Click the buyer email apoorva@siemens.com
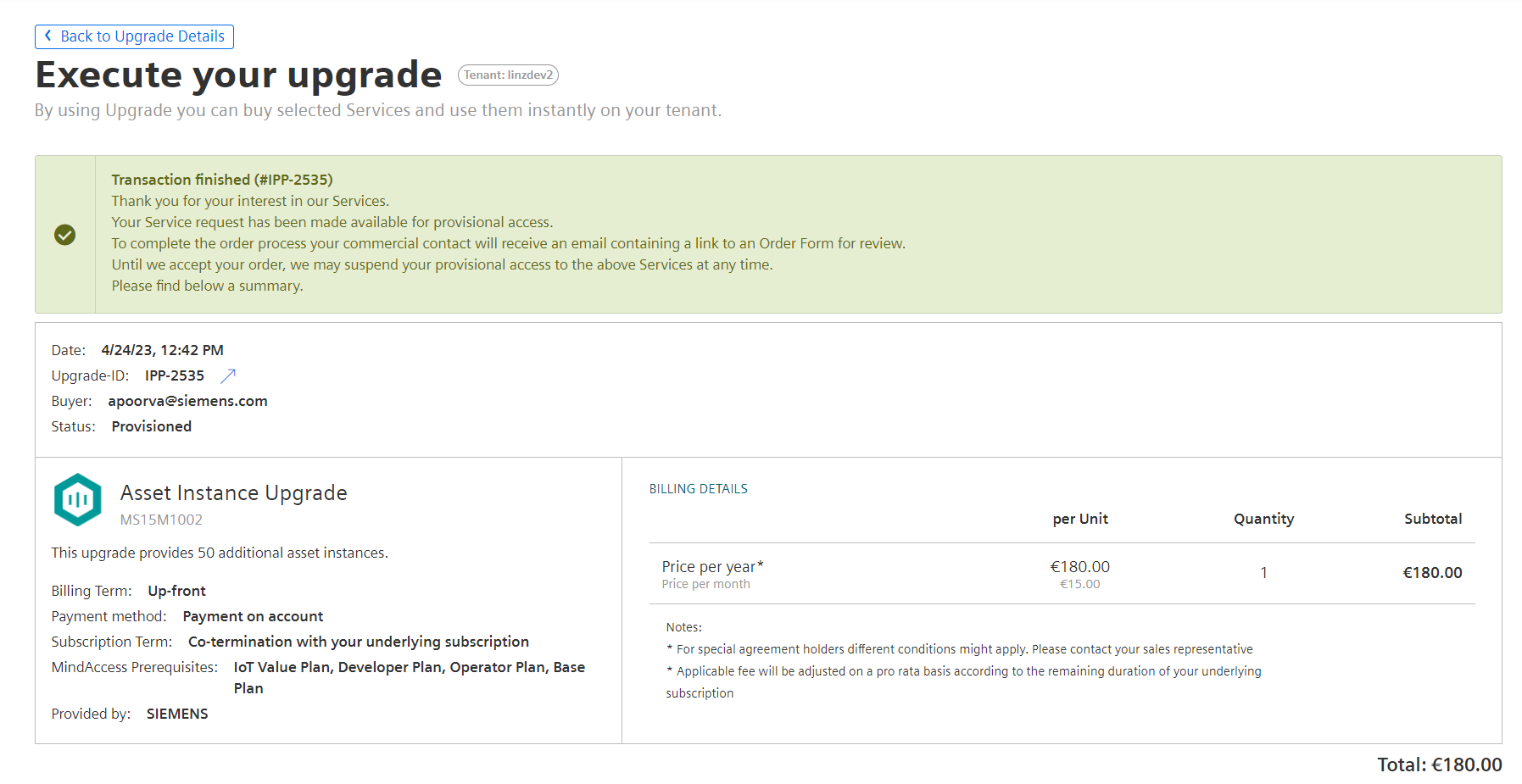 coord(188,401)
